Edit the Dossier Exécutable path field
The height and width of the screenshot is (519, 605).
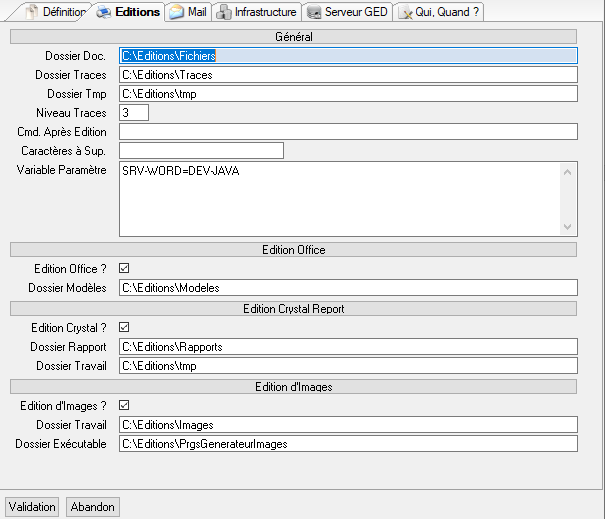[347, 444]
